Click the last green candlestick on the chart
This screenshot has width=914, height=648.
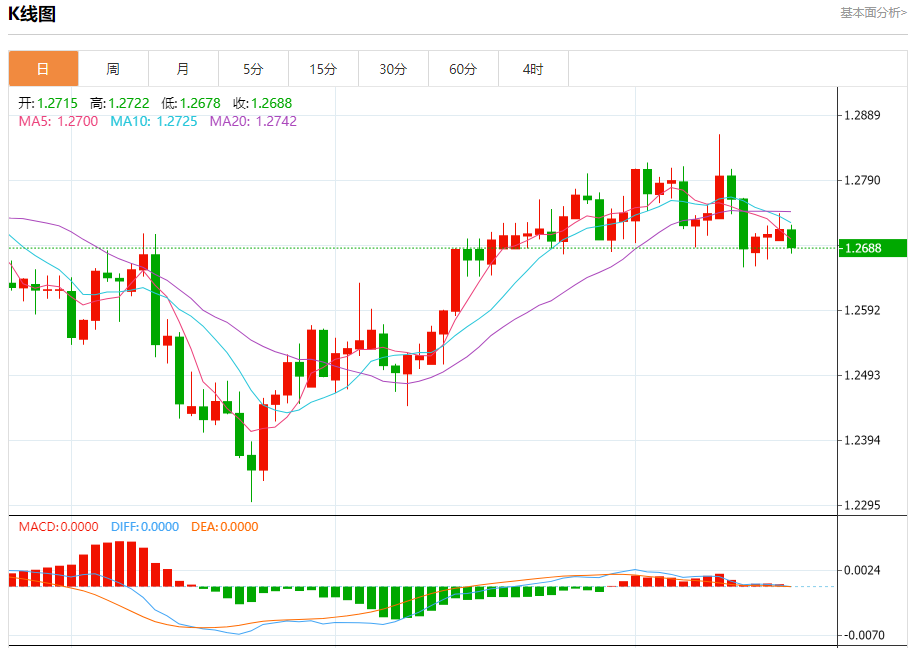(792, 238)
